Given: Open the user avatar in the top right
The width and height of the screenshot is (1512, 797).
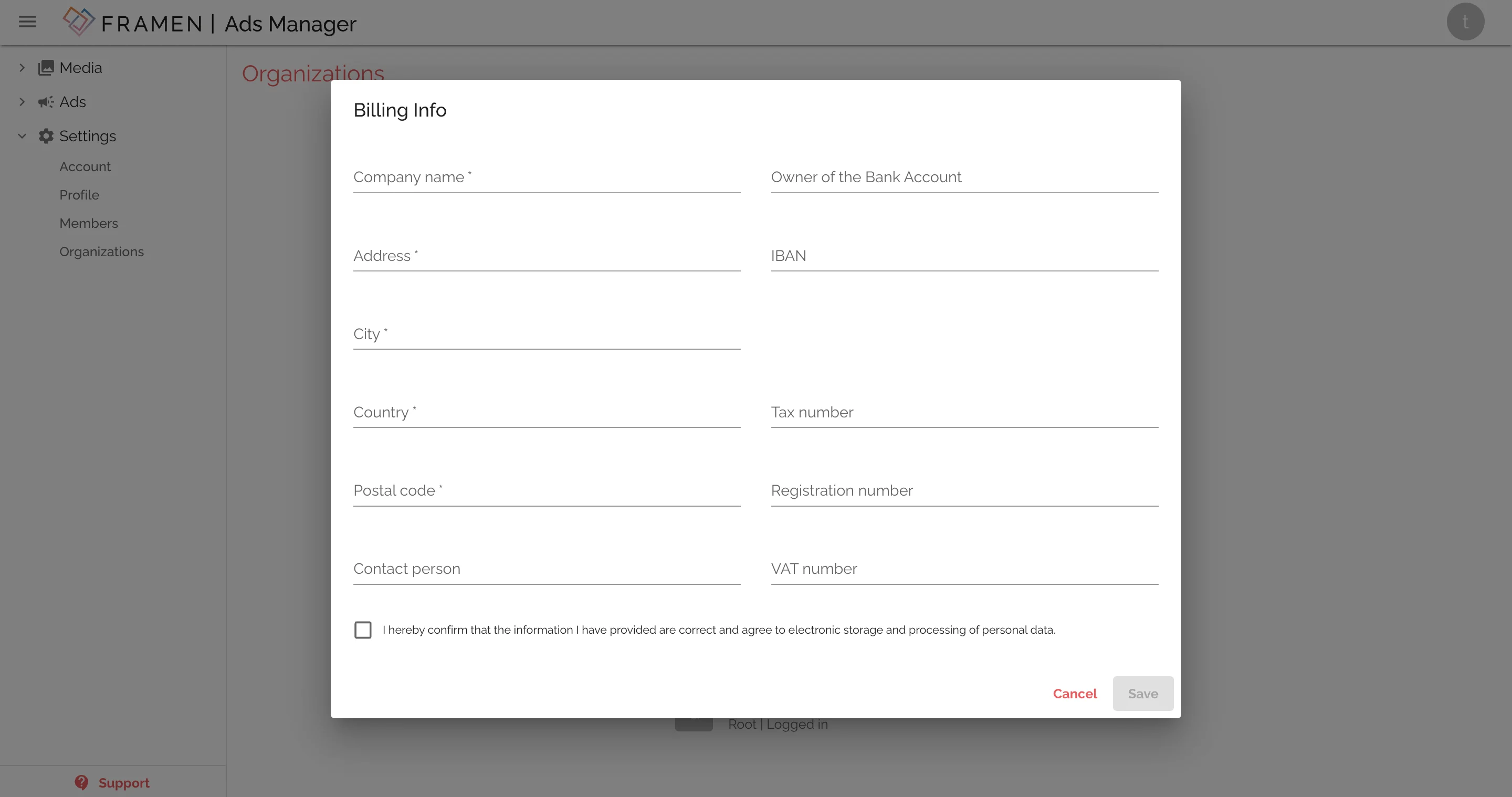Looking at the screenshot, I should pos(1465,22).
